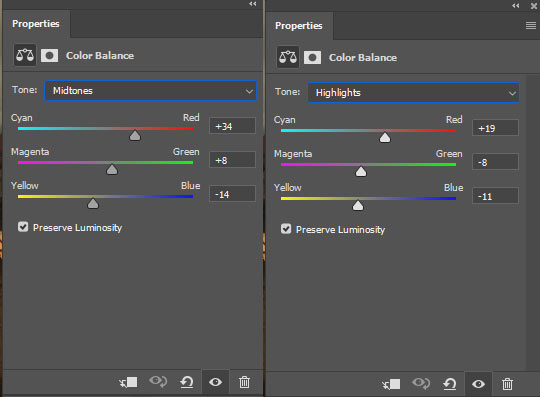Click the Preserve Luminosity label in Midtones panel
The image size is (540, 397).
tap(77, 228)
